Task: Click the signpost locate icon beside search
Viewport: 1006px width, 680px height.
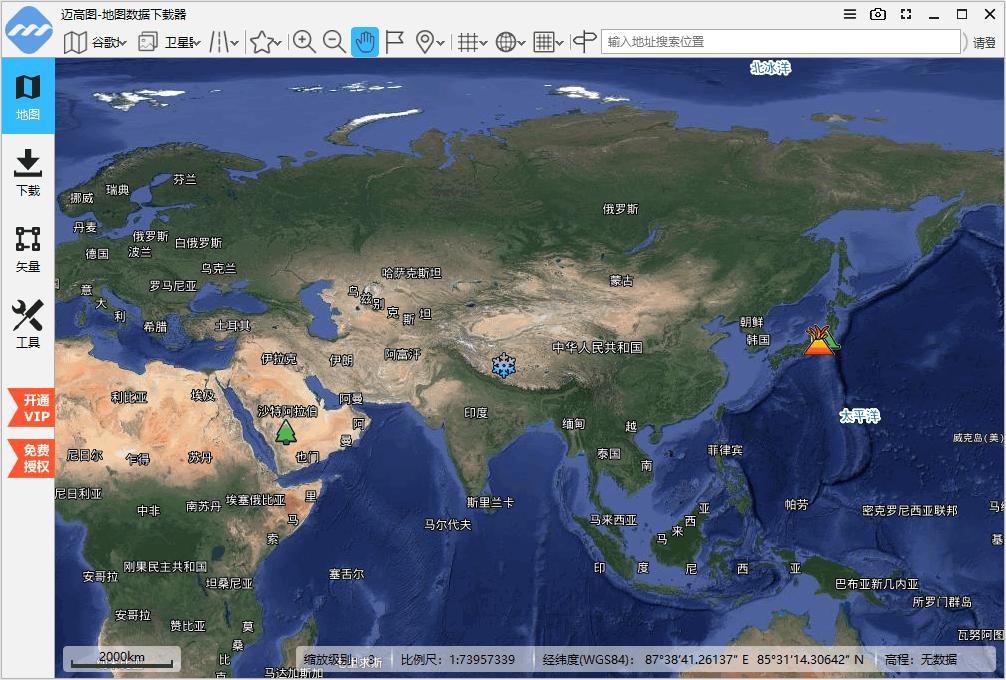Action: tap(584, 42)
